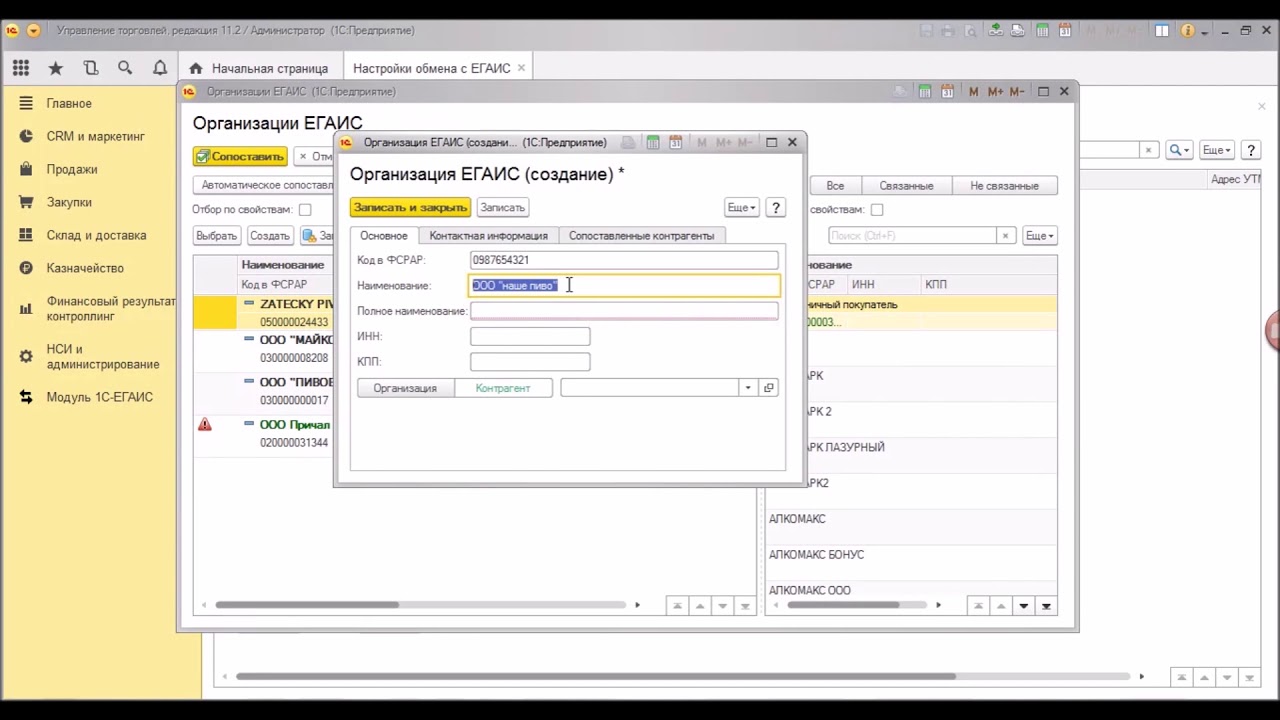Select the Связанные filter toggle

[x=906, y=186]
